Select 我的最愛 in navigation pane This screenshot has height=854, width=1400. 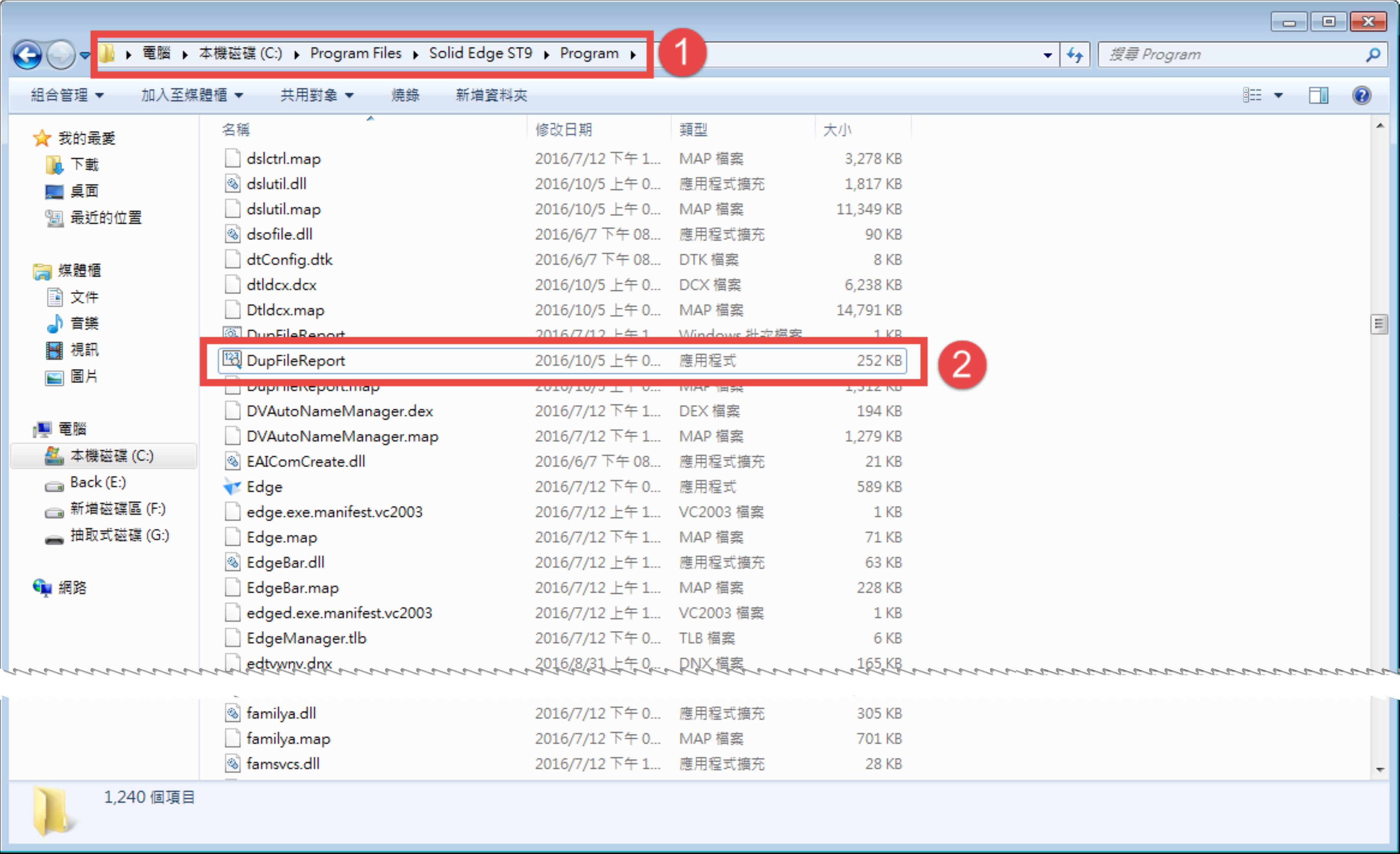(87, 138)
